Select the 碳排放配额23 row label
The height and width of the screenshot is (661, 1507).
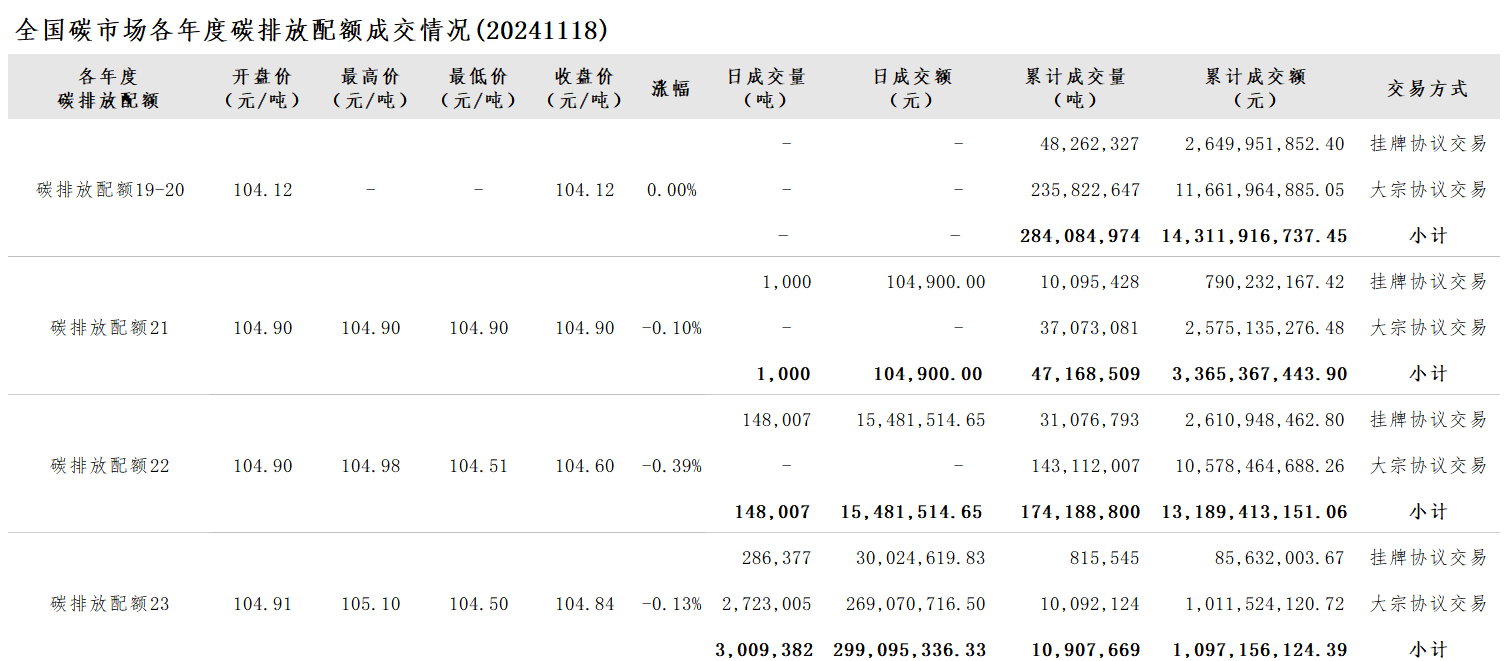point(110,604)
